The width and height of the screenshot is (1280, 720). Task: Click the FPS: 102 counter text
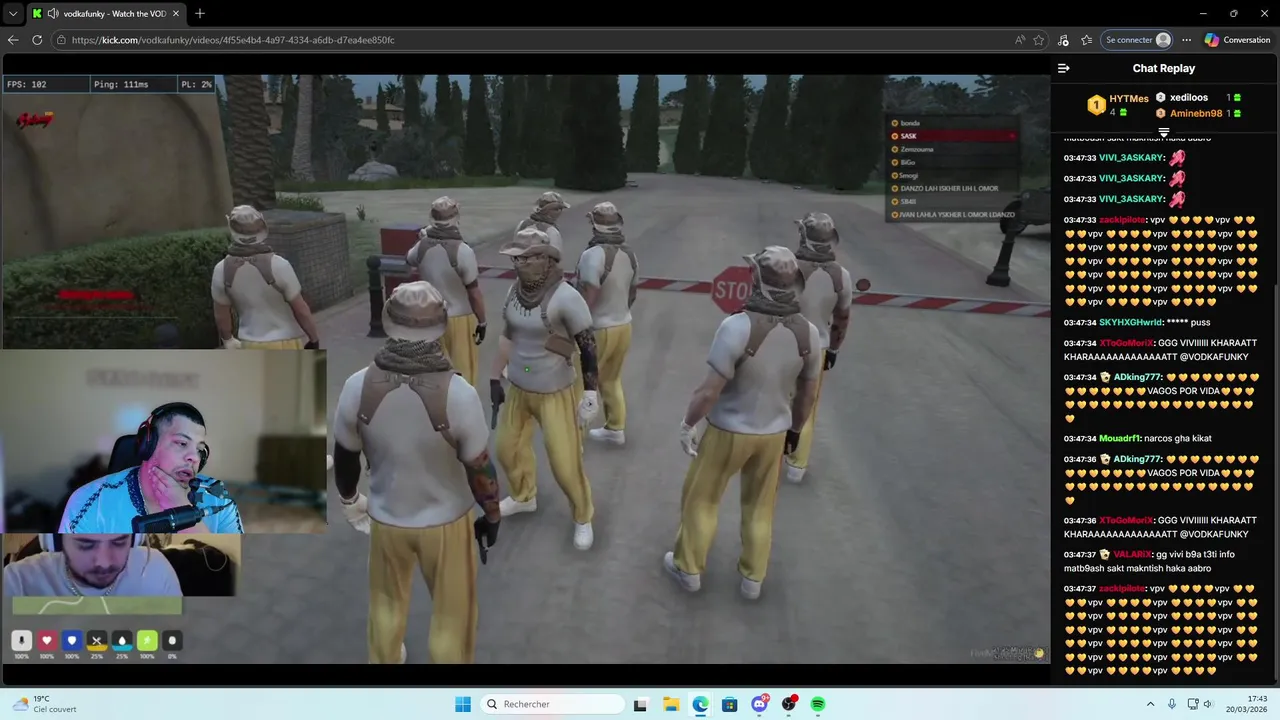click(x=27, y=84)
